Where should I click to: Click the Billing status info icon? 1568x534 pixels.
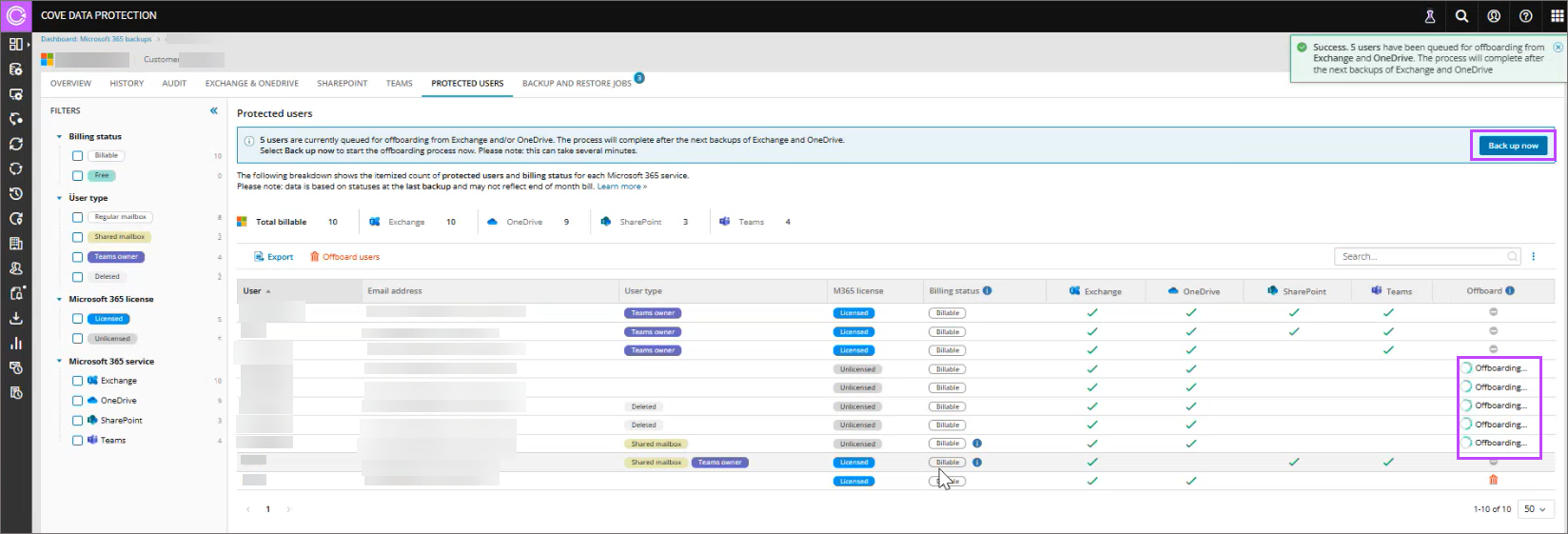(987, 291)
